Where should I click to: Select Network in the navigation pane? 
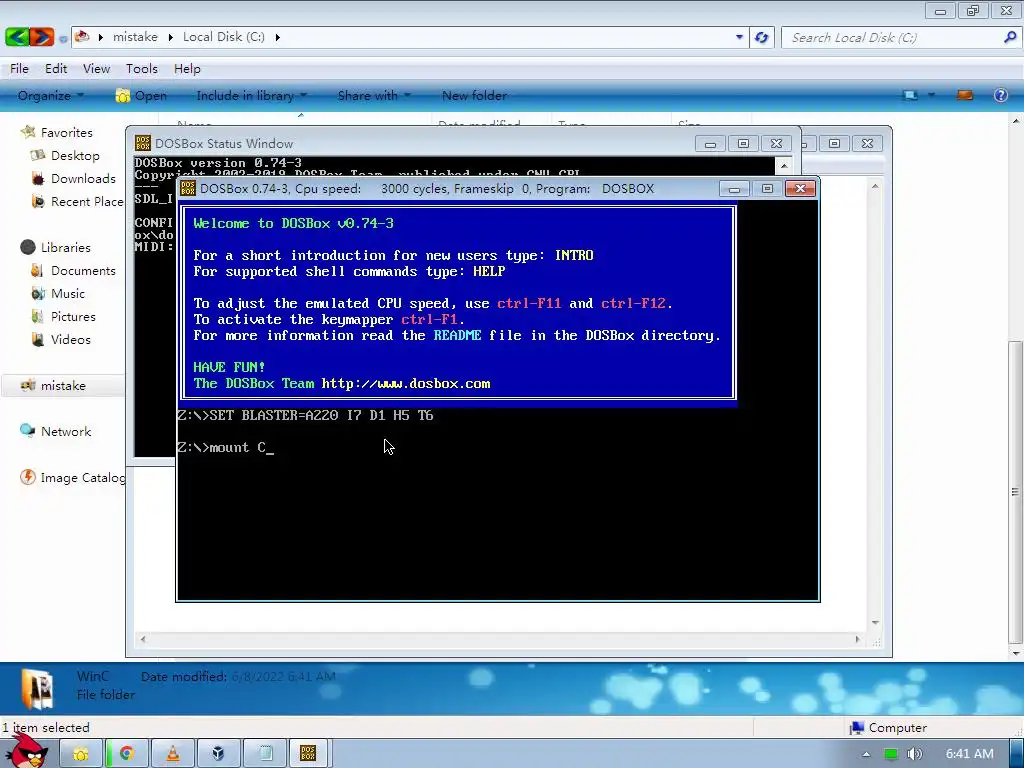click(56, 432)
